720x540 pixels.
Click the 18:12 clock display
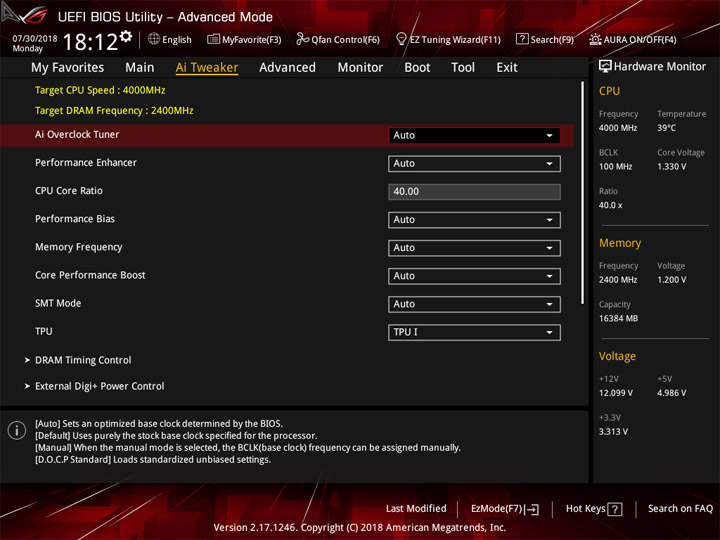(90, 42)
